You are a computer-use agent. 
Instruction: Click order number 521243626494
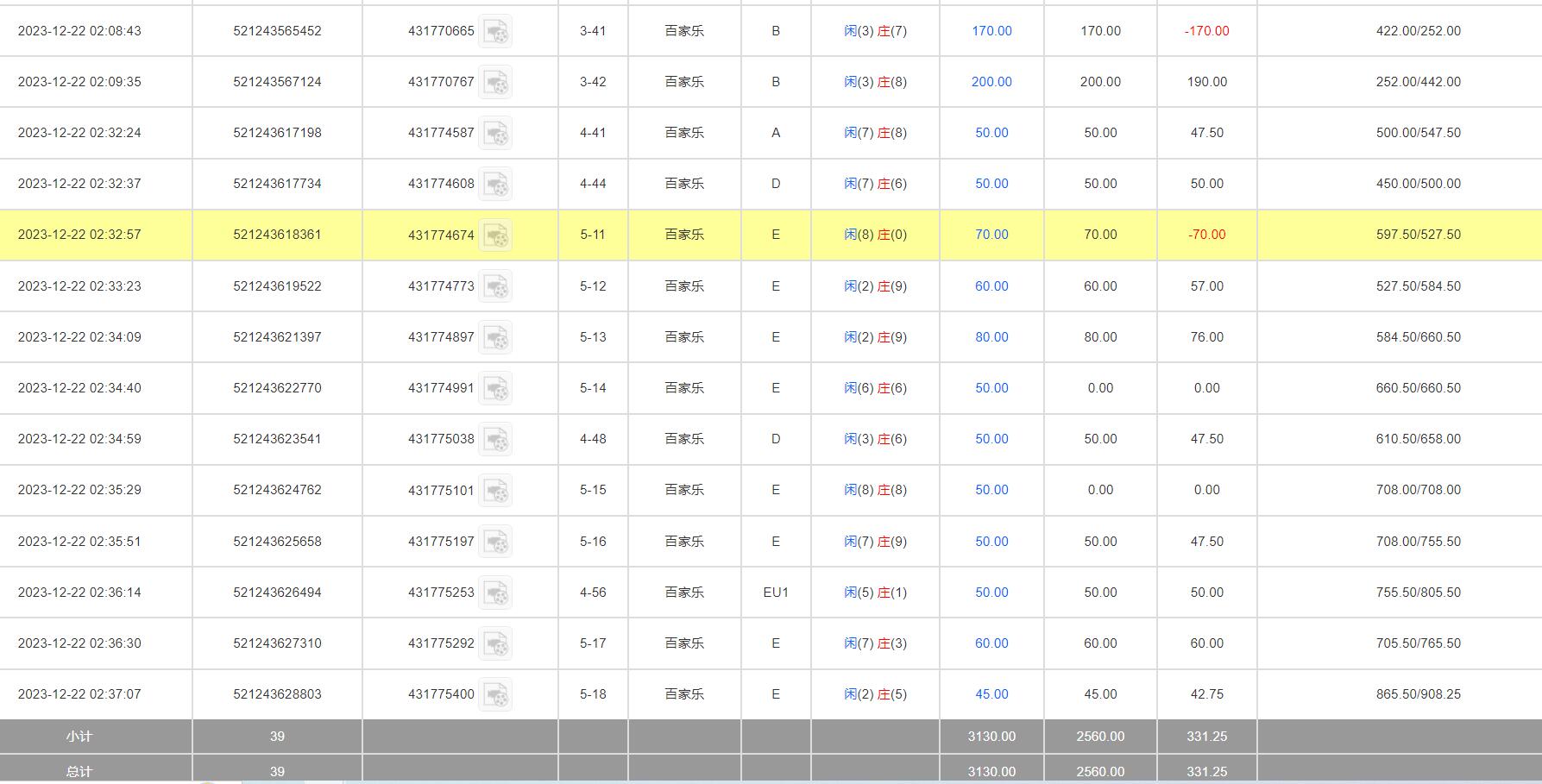[x=277, y=593]
